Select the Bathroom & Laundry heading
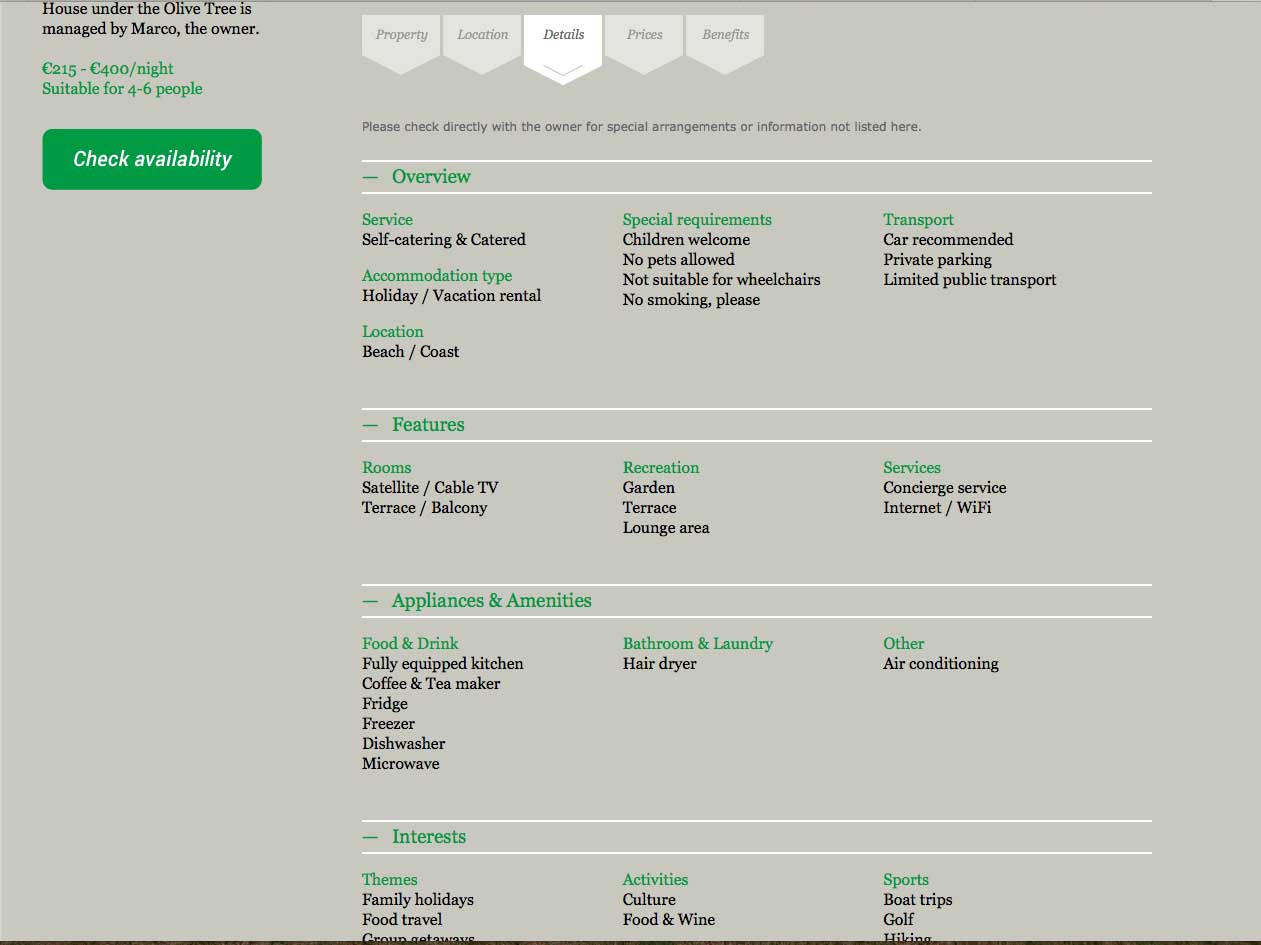 point(697,644)
